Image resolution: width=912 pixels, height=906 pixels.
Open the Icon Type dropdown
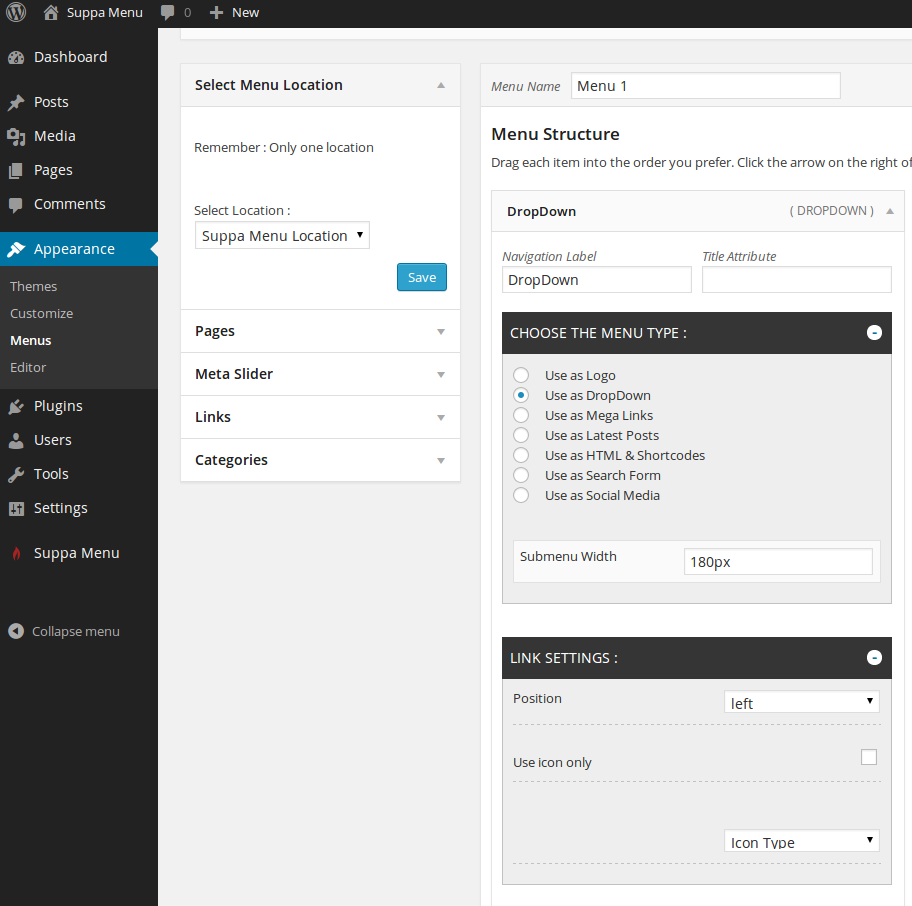(x=801, y=841)
